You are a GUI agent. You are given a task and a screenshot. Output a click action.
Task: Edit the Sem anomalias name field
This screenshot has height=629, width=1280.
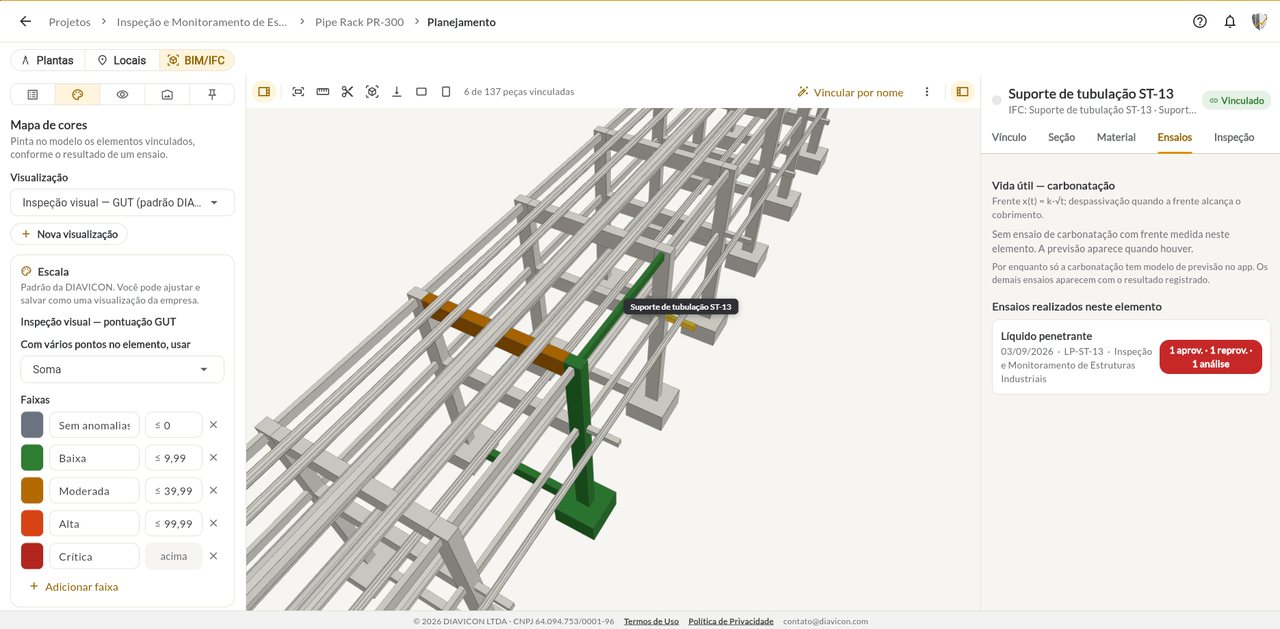(x=94, y=425)
